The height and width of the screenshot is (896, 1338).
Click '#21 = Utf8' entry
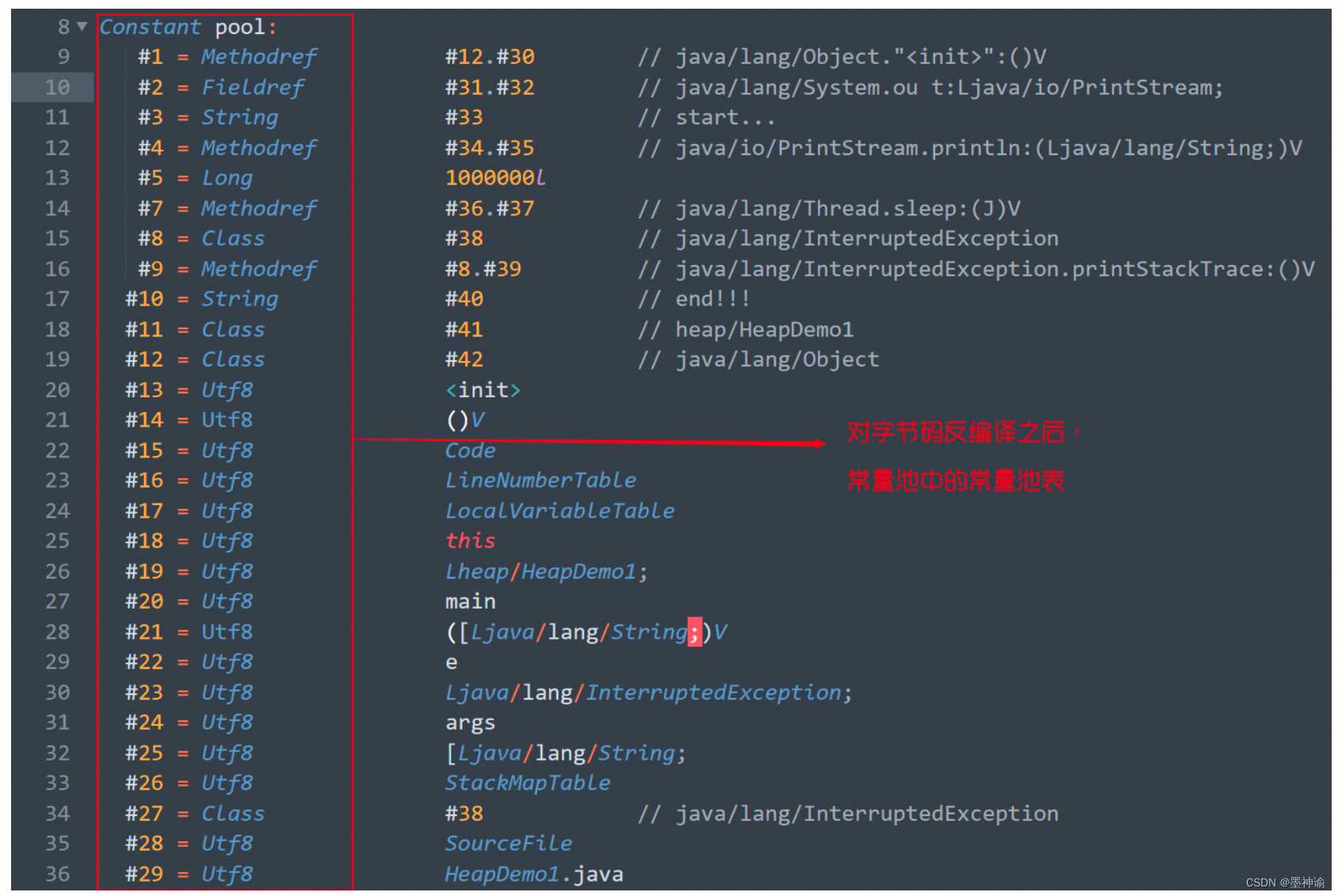[188, 632]
